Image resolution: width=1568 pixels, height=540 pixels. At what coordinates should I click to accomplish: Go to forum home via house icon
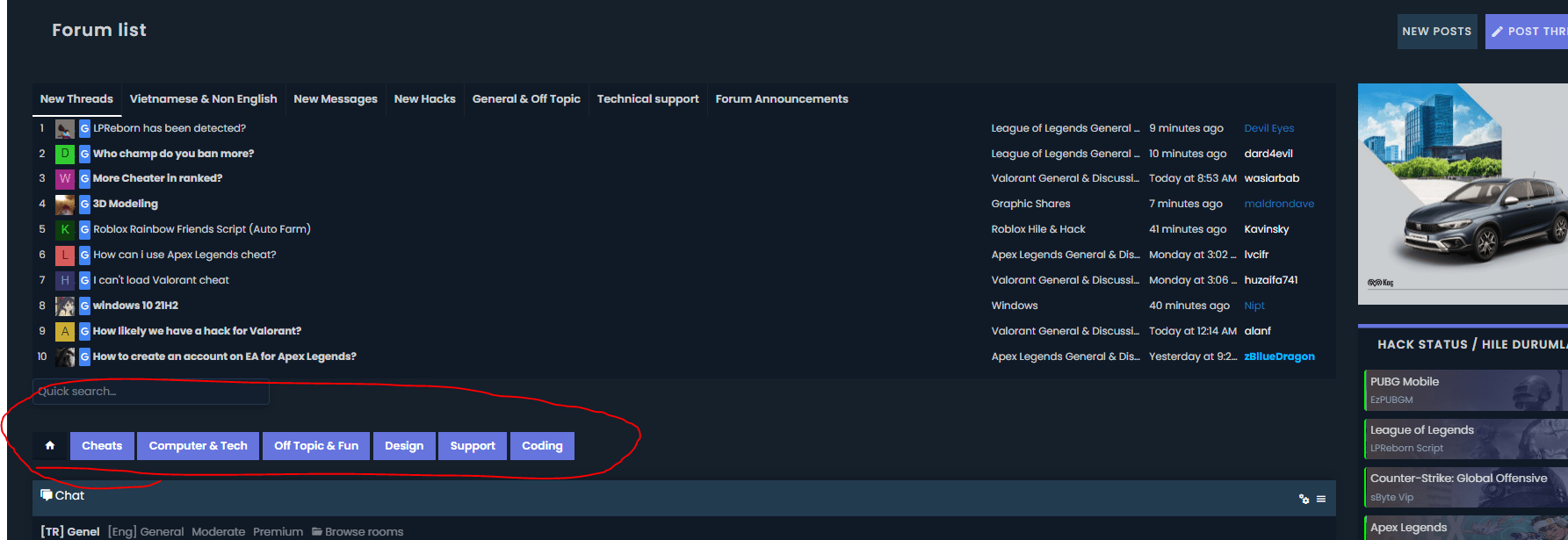pos(50,446)
